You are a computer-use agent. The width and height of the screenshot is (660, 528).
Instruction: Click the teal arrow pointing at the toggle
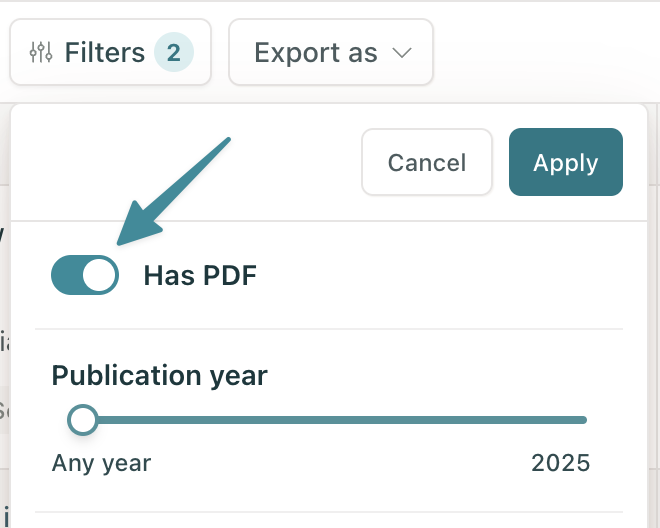173,191
